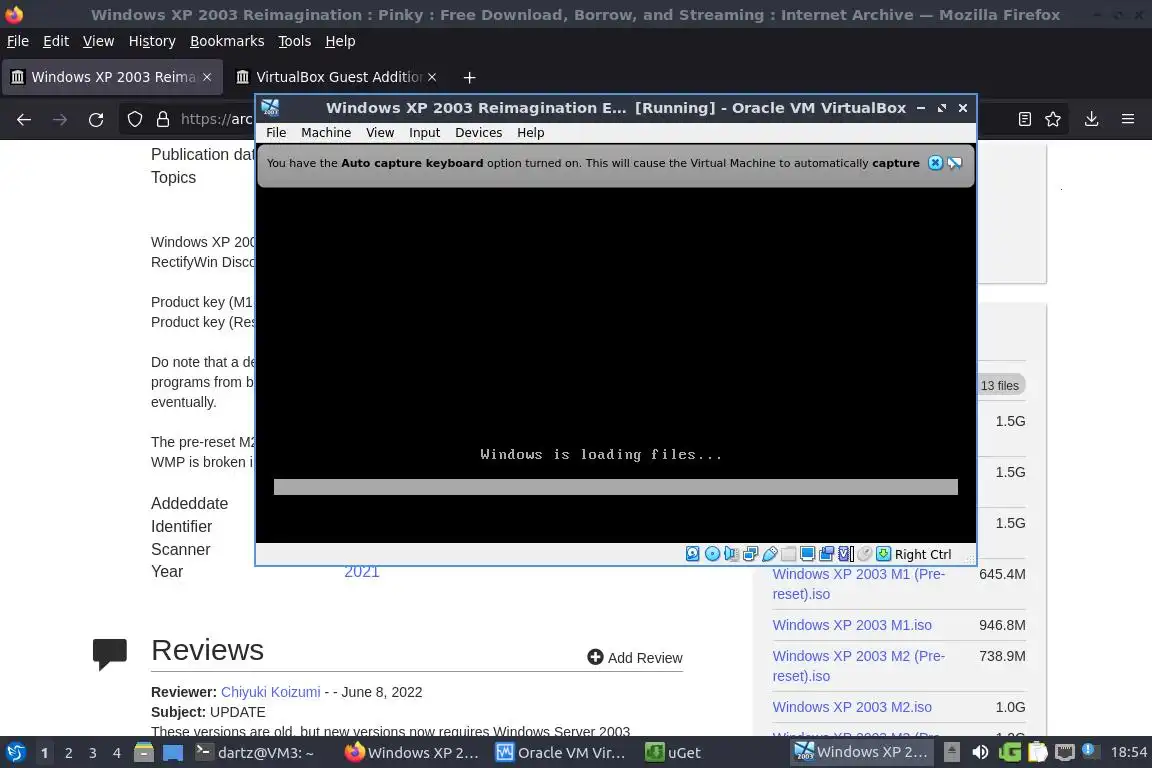Open file manager from taskbar launcher

click(x=144, y=753)
